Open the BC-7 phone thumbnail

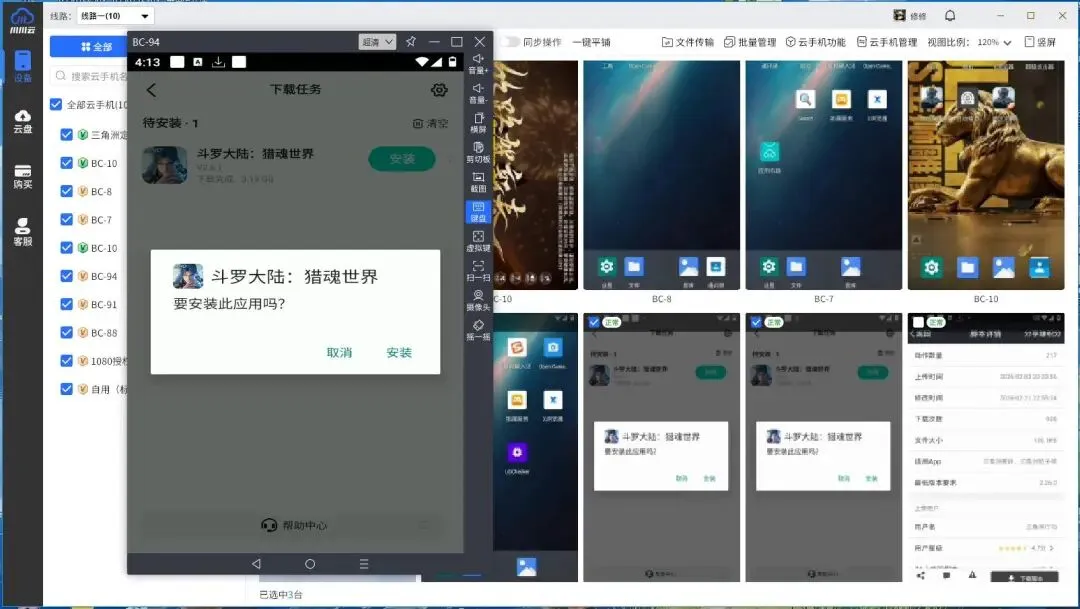point(824,175)
